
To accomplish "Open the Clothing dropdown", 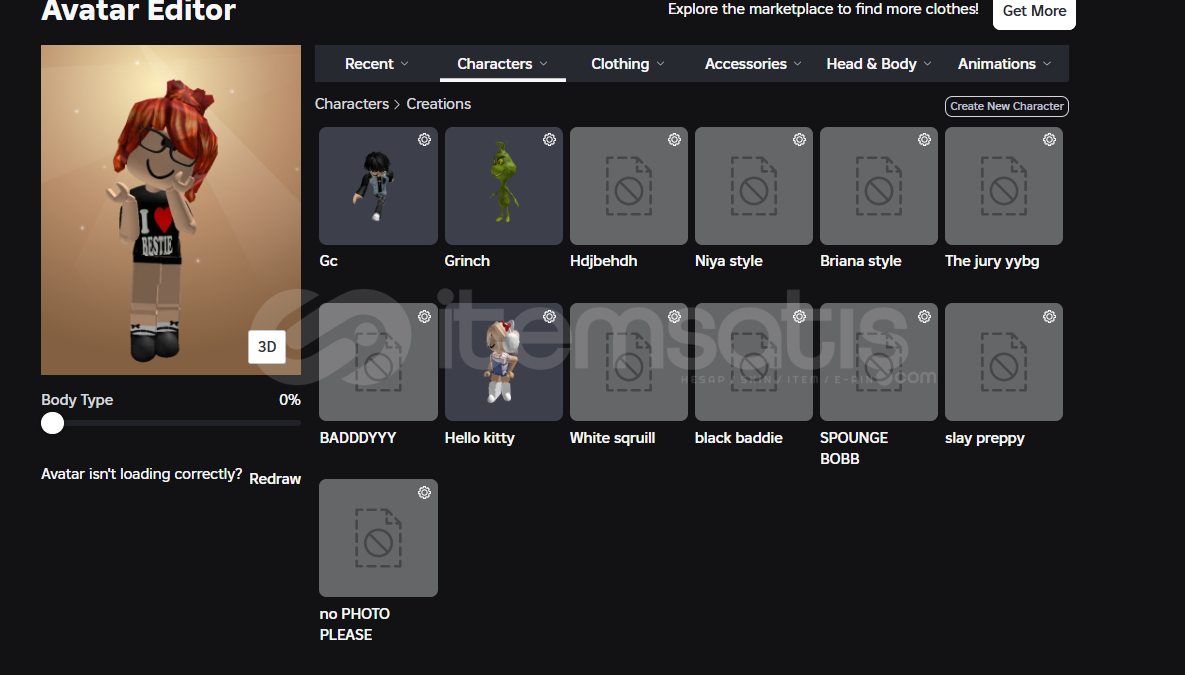I will click(627, 64).
